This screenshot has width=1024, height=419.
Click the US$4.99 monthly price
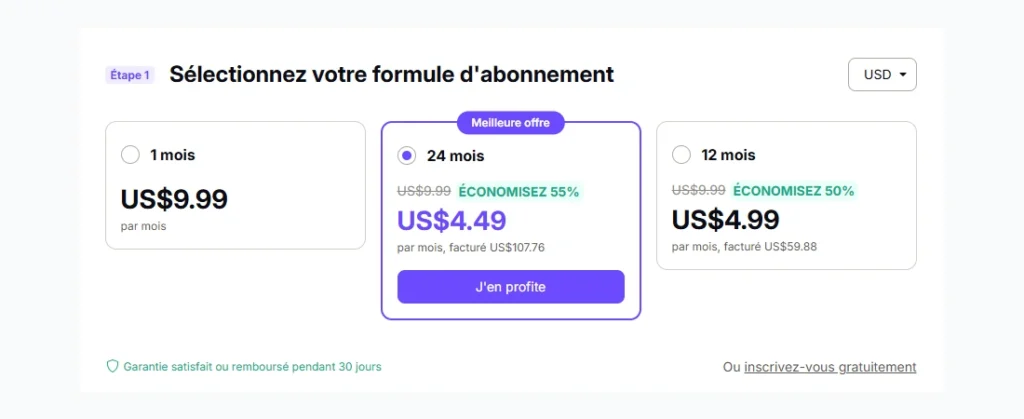(x=726, y=220)
